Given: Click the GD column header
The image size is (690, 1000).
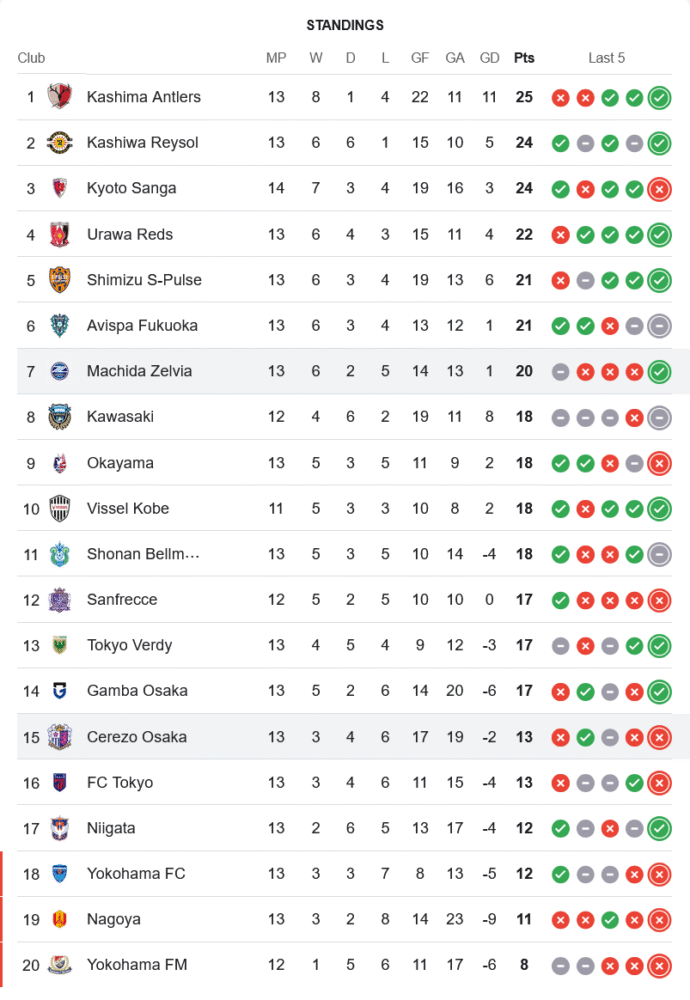Looking at the screenshot, I should 489,58.
